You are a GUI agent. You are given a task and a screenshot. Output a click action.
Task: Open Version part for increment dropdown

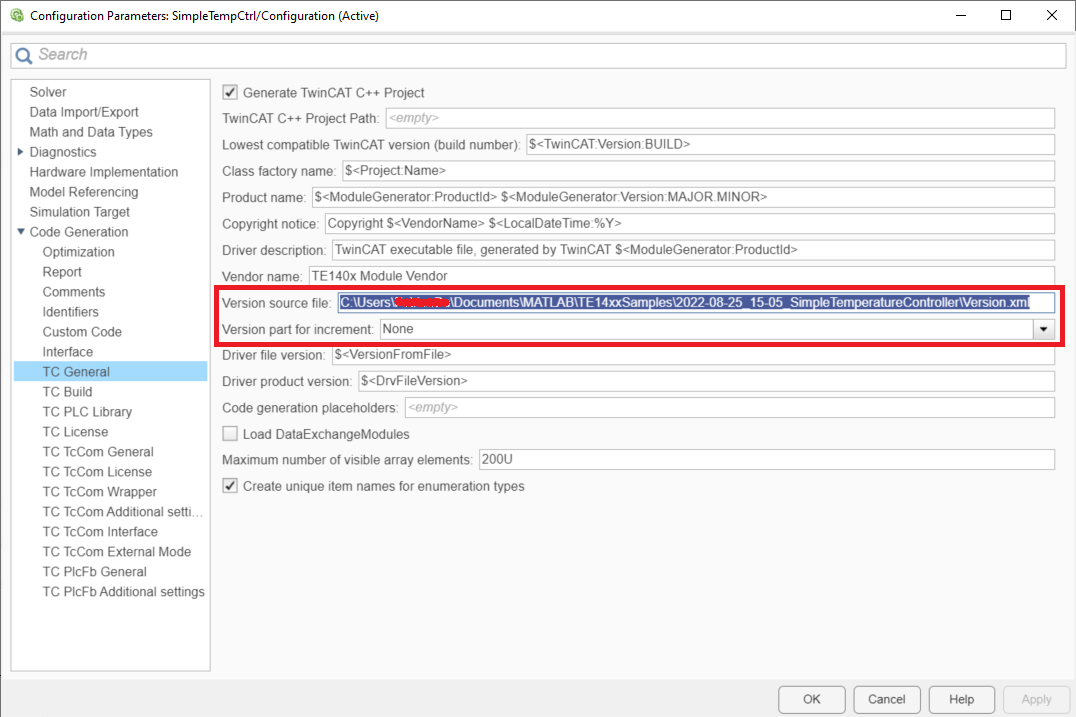1043,329
